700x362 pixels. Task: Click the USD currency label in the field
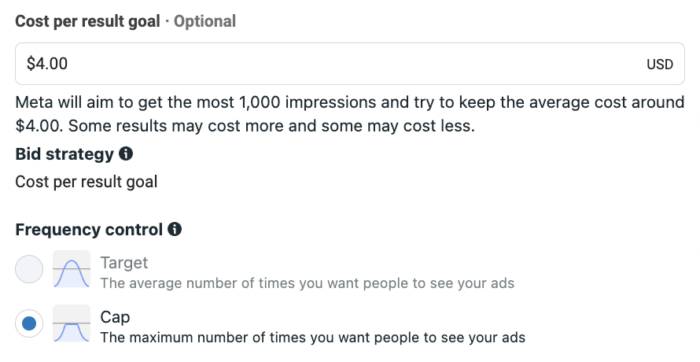(660, 64)
